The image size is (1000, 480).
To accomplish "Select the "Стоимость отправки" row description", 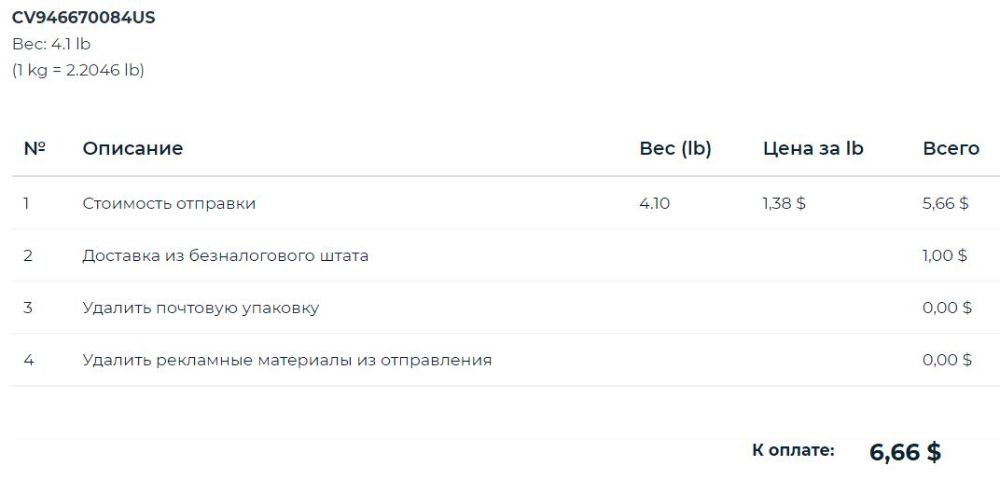I will tap(169, 204).
